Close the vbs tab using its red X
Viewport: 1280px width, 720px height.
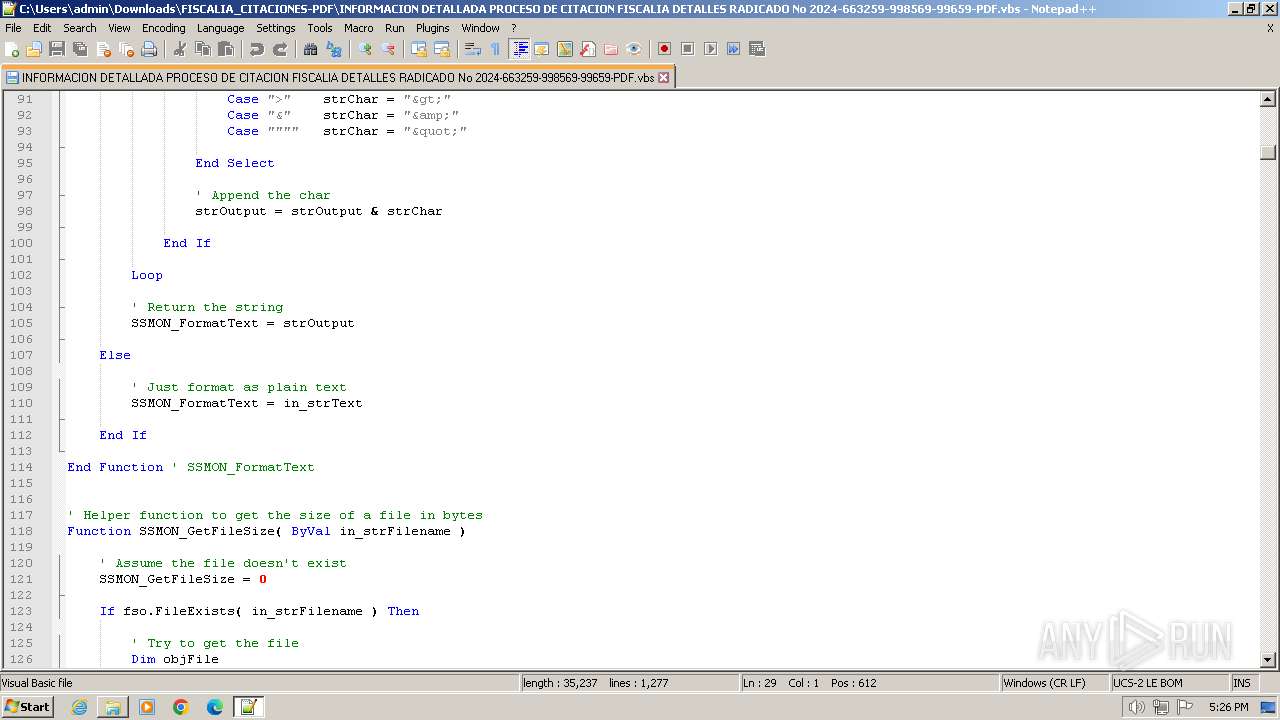pos(663,77)
